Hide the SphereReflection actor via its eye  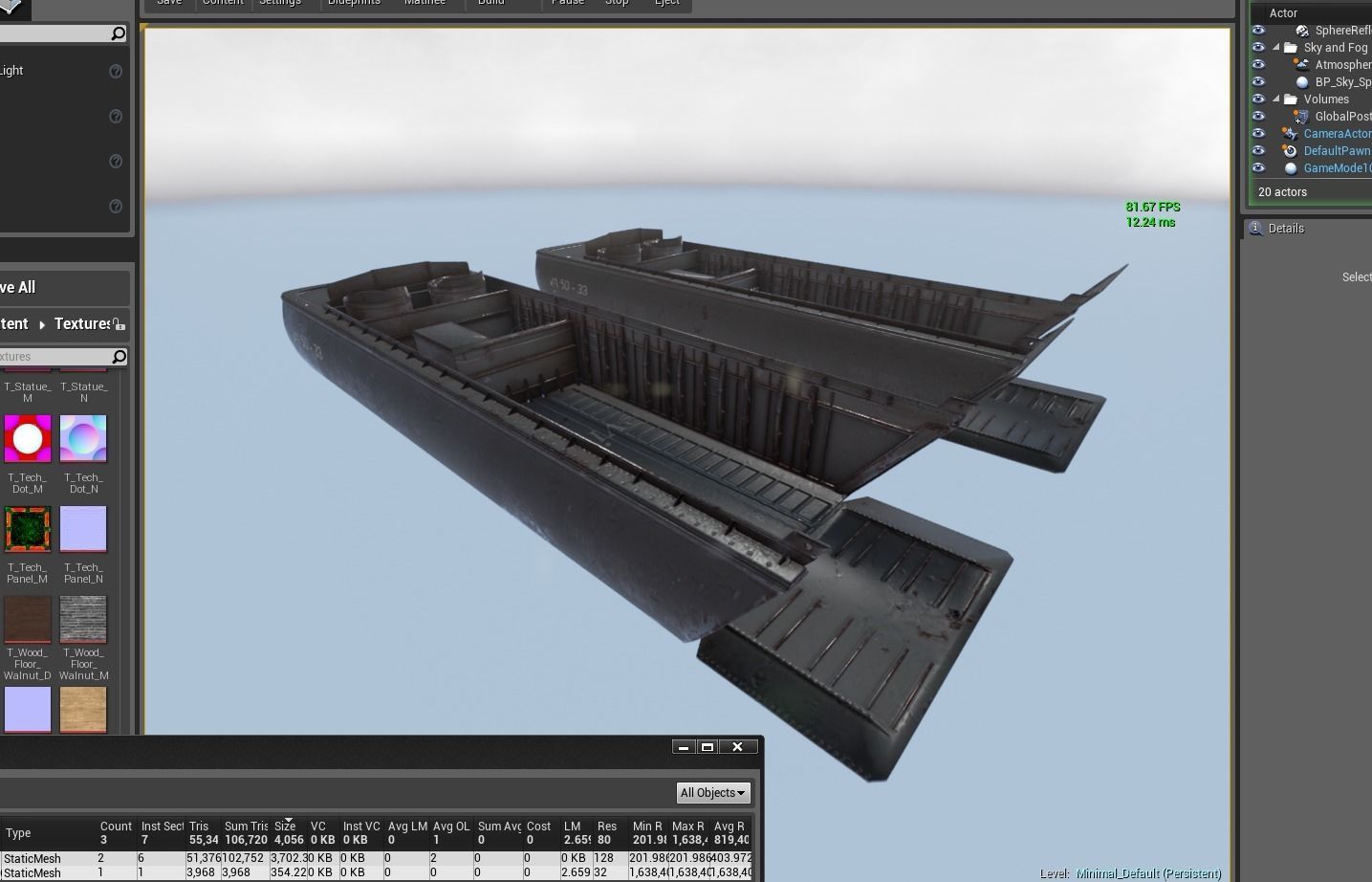tap(1259, 31)
